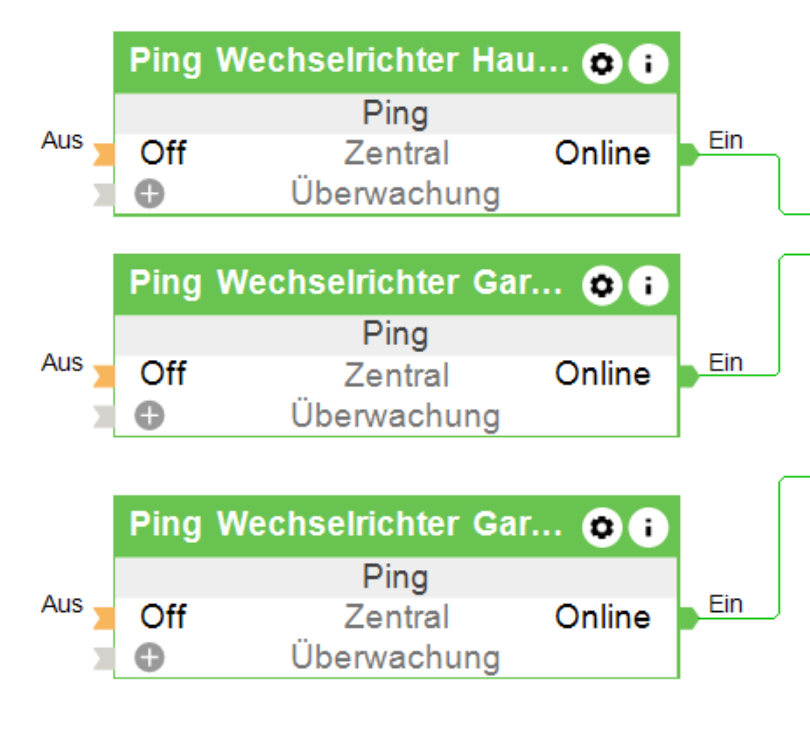Open settings gear of Wechselrichter Hau block
Image resolution: width=810 pixels, height=756 pixels.
[601, 64]
